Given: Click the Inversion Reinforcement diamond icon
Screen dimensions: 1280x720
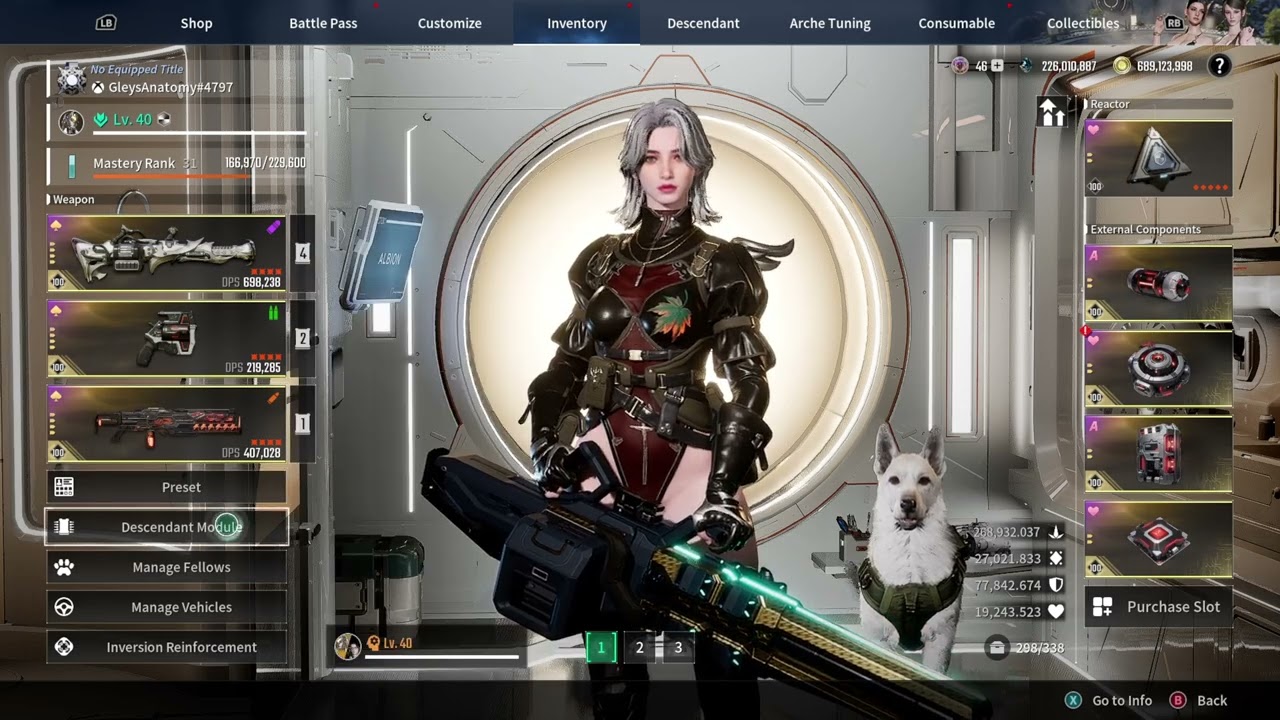Looking at the screenshot, I should pos(64,647).
